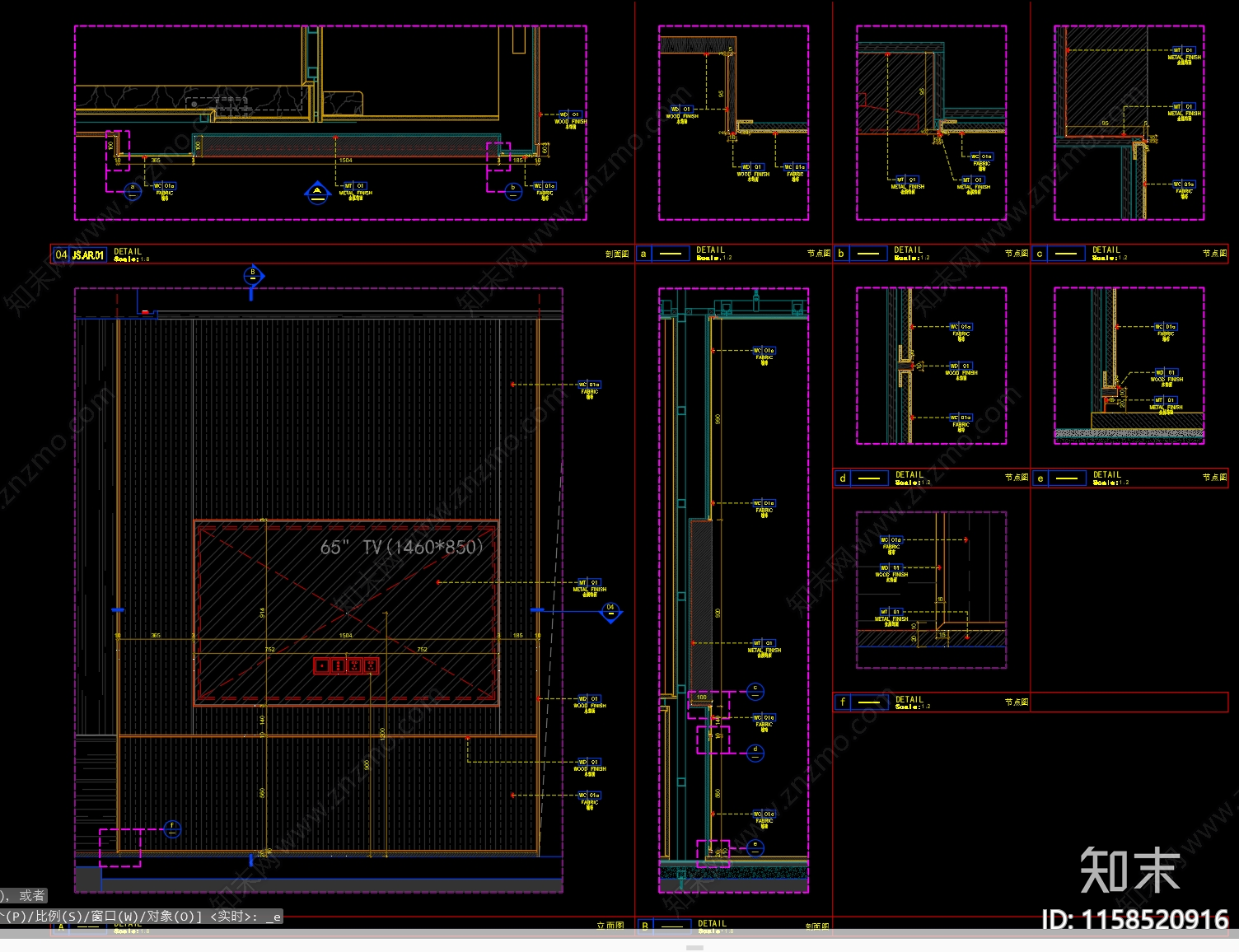Select the WC 01a FABRIC tag in detail a

(795, 171)
